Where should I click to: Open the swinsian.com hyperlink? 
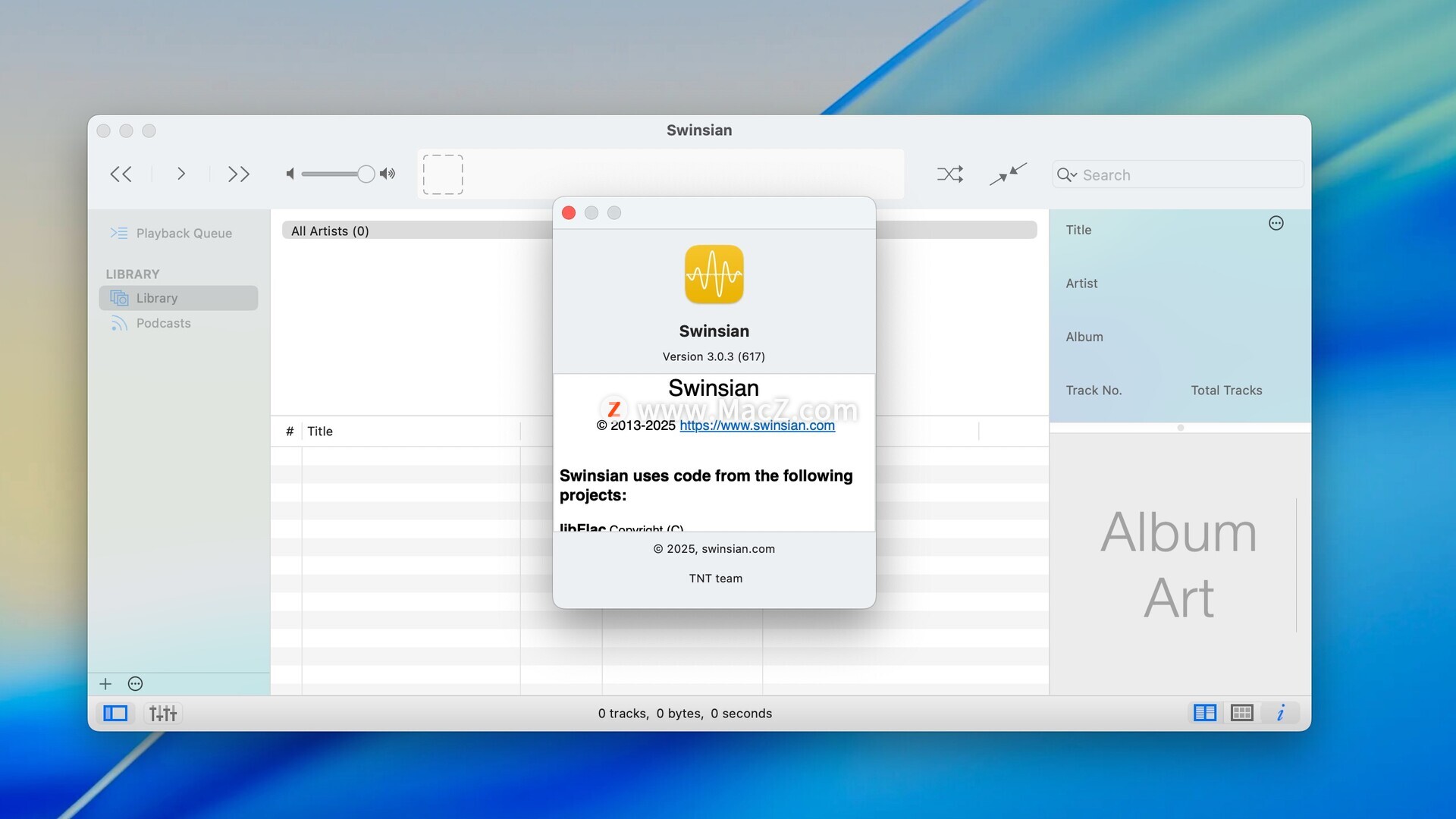pyautogui.click(x=757, y=425)
